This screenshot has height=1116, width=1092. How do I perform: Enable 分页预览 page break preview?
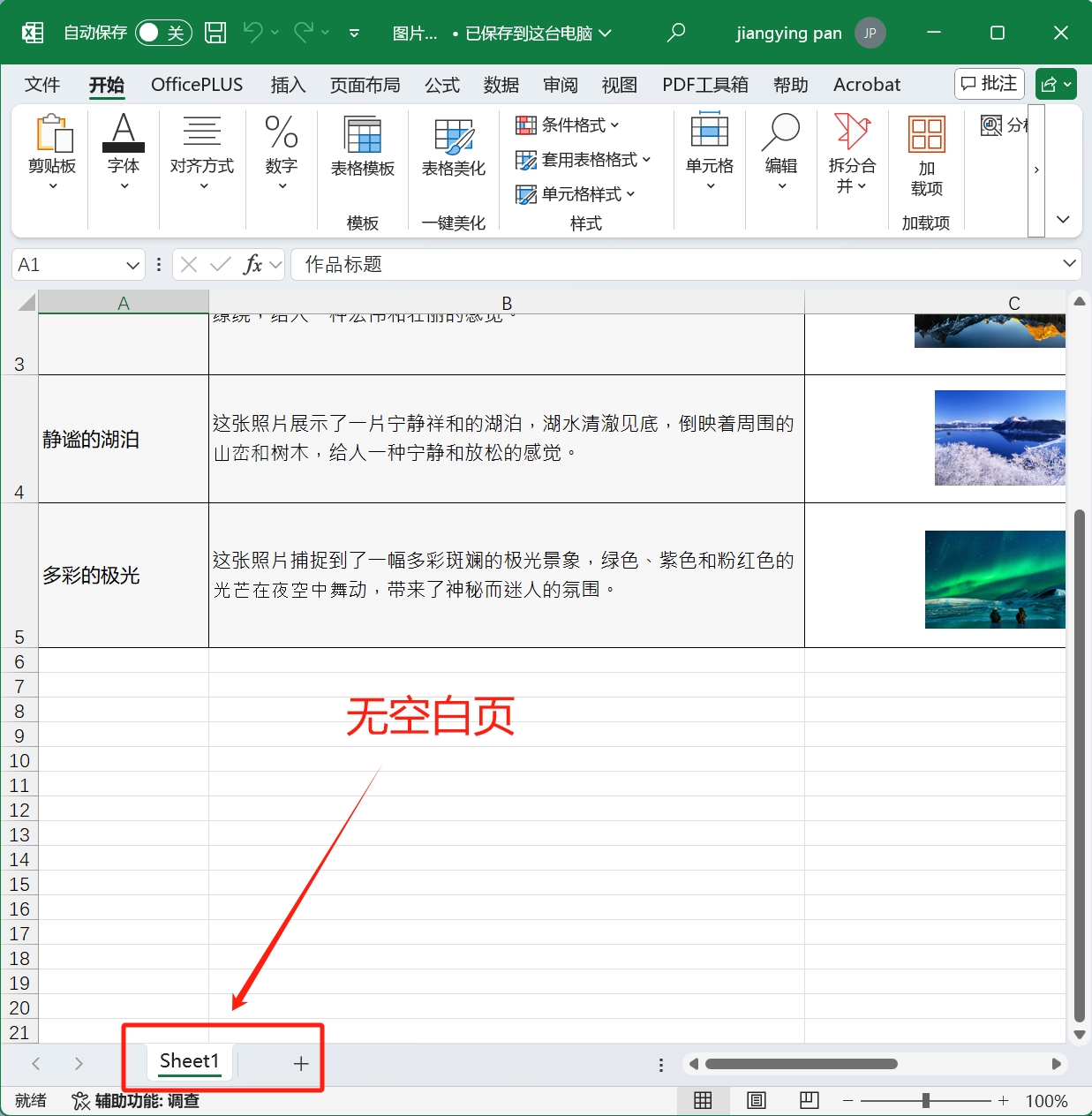click(x=809, y=1100)
